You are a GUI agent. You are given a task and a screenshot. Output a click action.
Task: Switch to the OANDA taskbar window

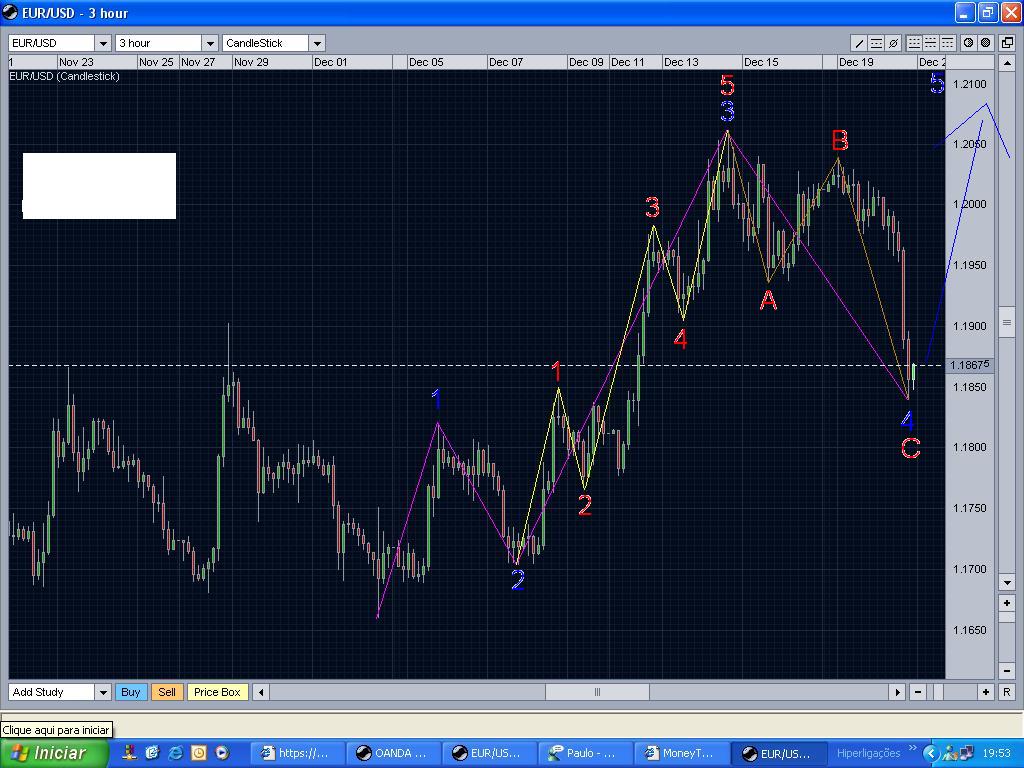tap(393, 752)
